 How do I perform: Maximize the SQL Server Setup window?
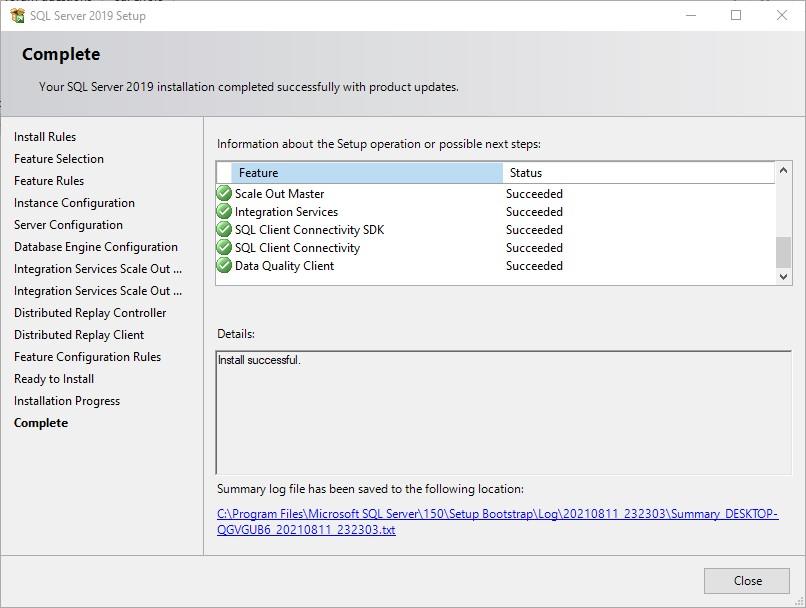tap(736, 15)
